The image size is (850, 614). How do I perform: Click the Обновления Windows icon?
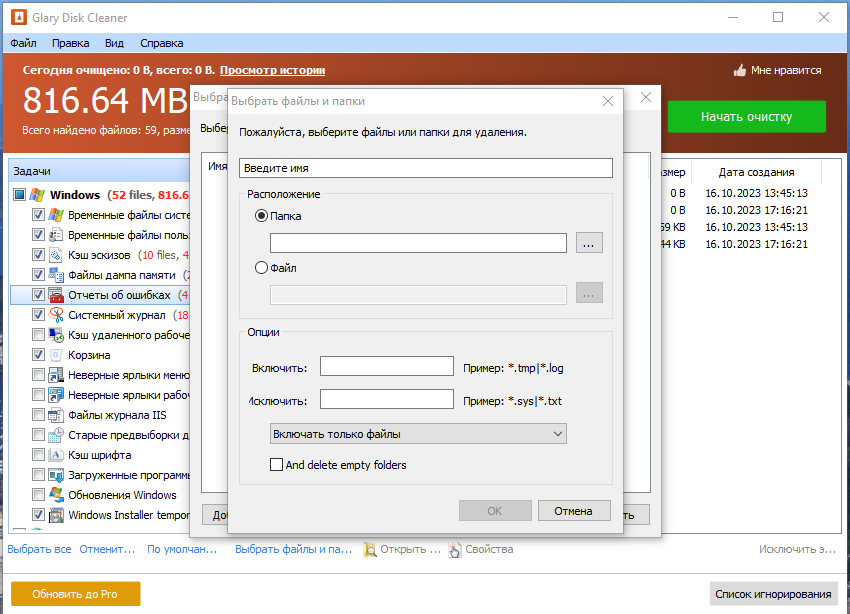pos(56,495)
